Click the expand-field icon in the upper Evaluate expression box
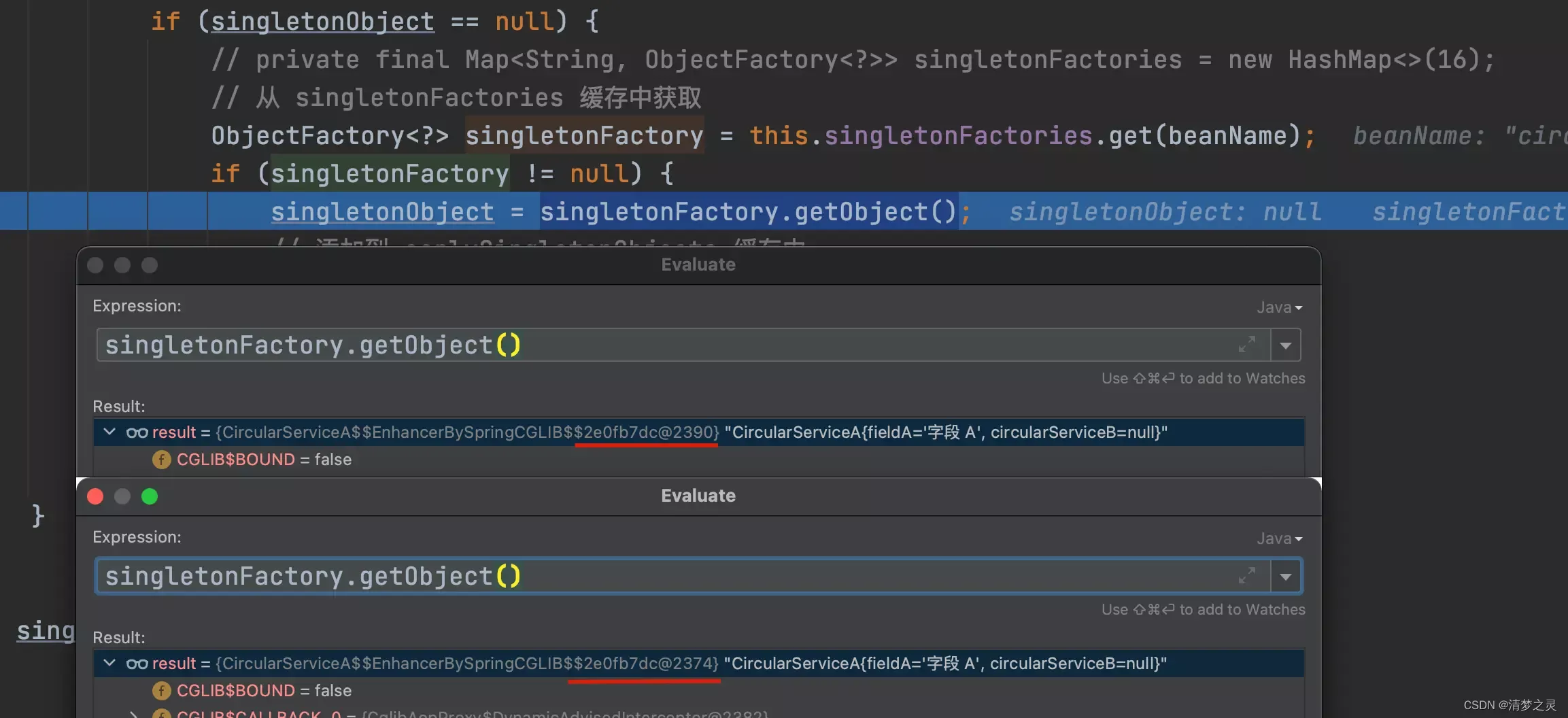 tap(1246, 345)
